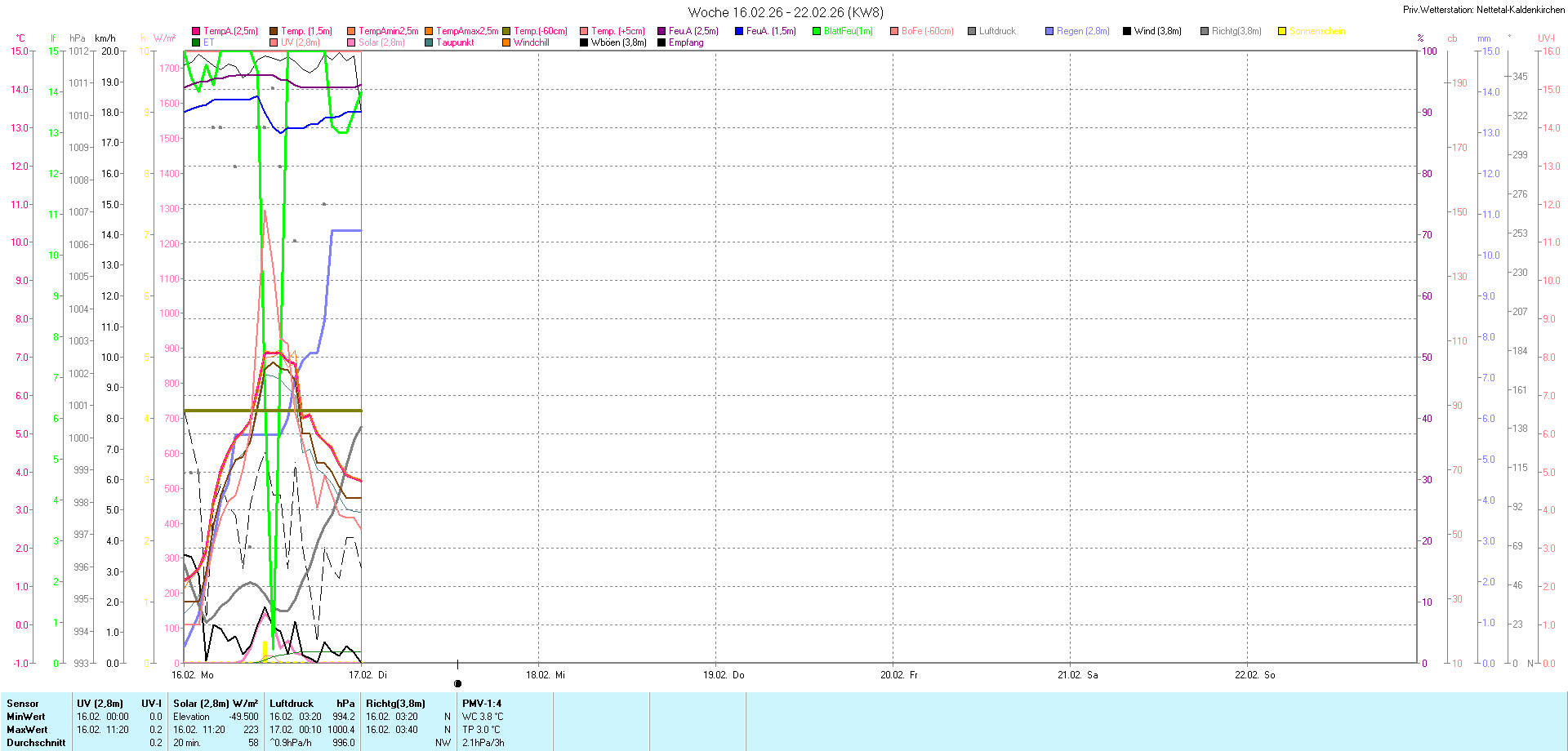The height and width of the screenshot is (751, 1568).
Task: Click the TempA.(2,5m) legend color box
Action: point(196,31)
